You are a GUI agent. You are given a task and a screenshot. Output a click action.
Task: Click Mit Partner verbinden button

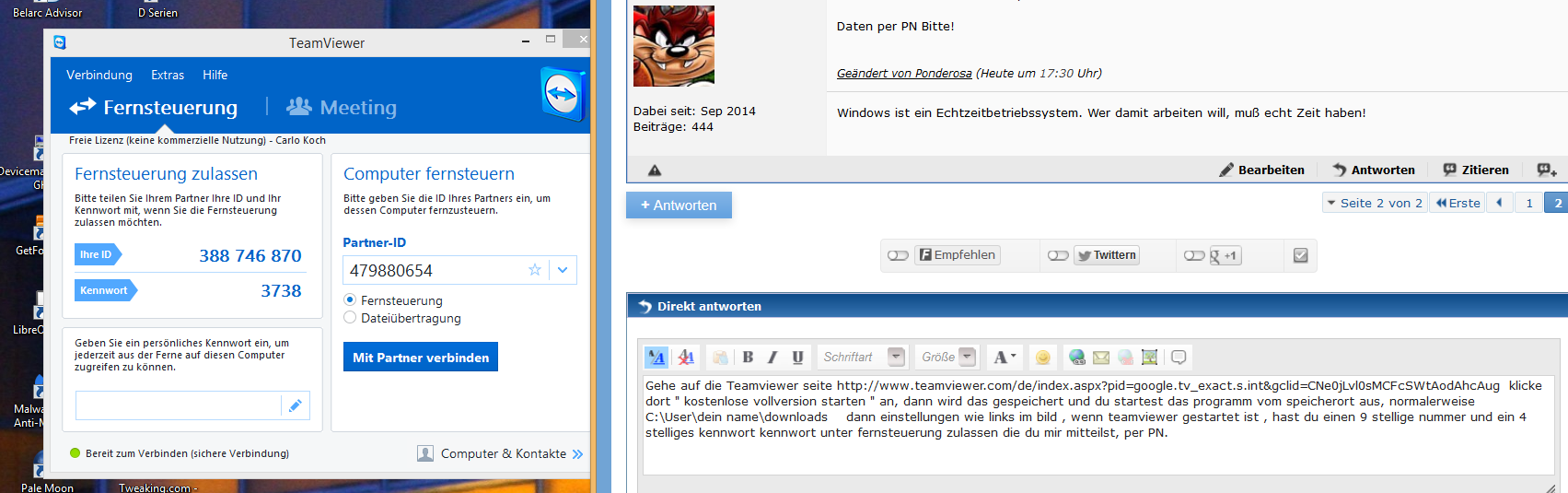pos(421,358)
